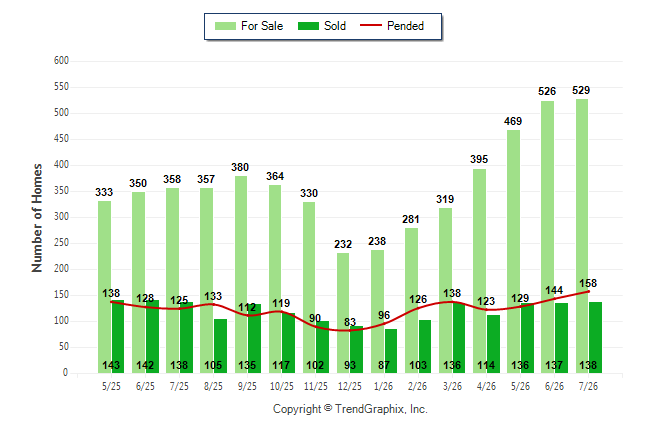Click the 4/26 For Sale bar labeled 395
Screen dimensions: 646x434
(x=480, y=271)
